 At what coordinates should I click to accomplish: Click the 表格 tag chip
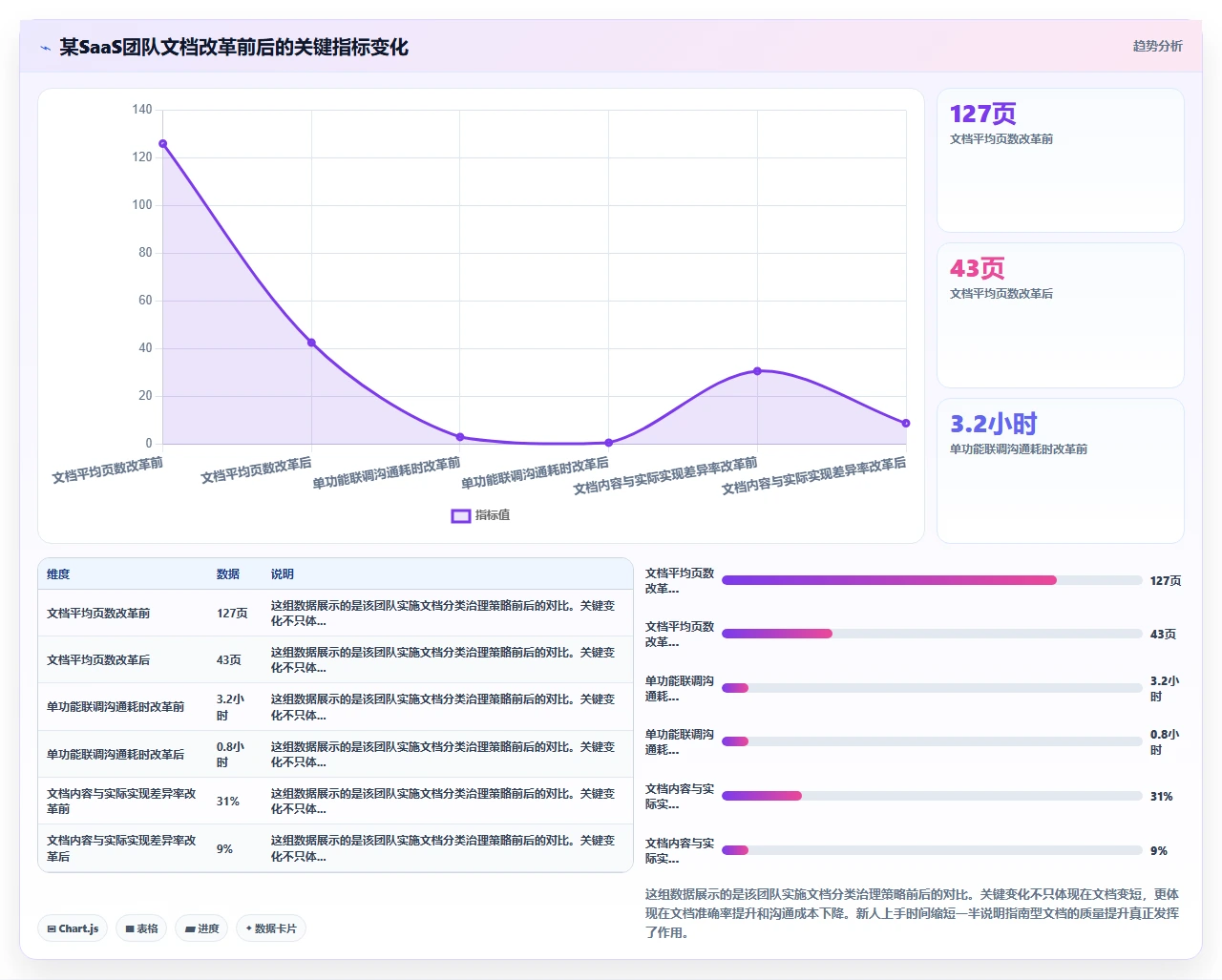[x=141, y=928]
